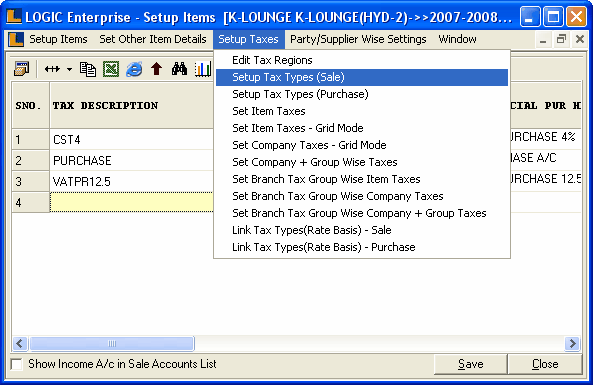Choose Edit Tax Regions
593x385 pixels.
click(x=362, y=60)
